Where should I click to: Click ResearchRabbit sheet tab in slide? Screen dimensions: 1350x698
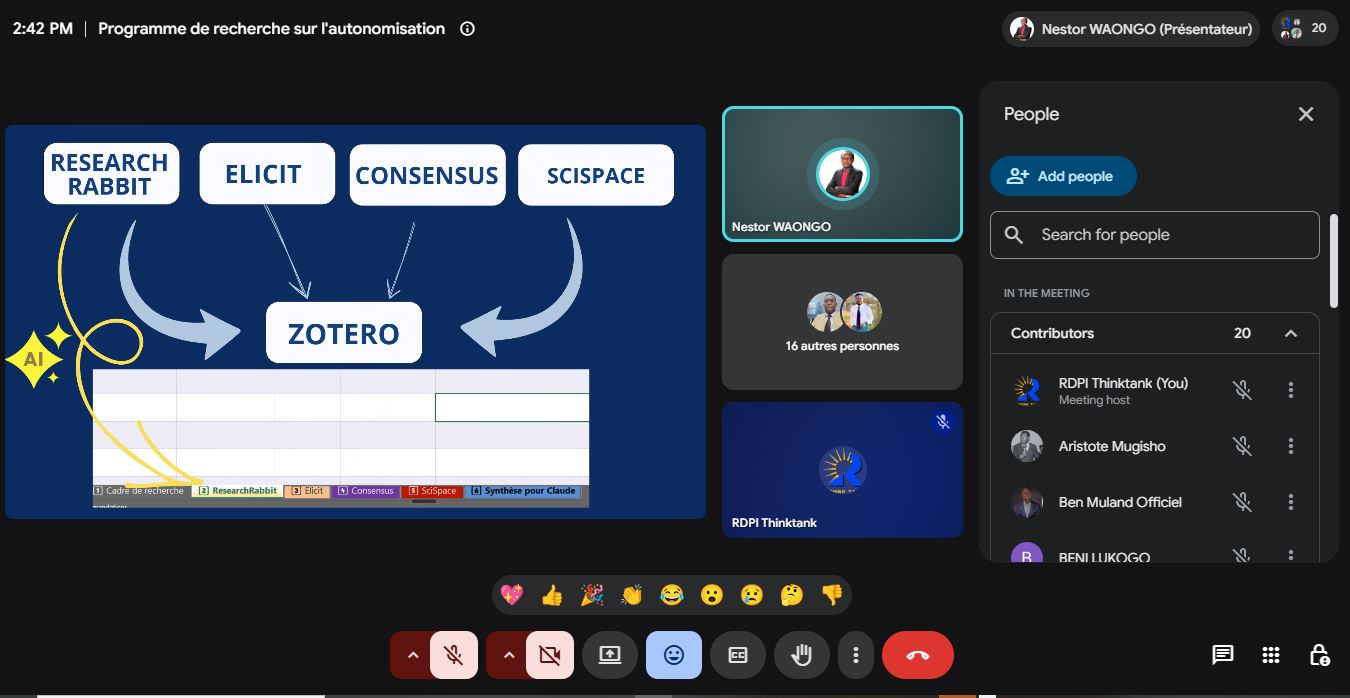coord(237,491)
